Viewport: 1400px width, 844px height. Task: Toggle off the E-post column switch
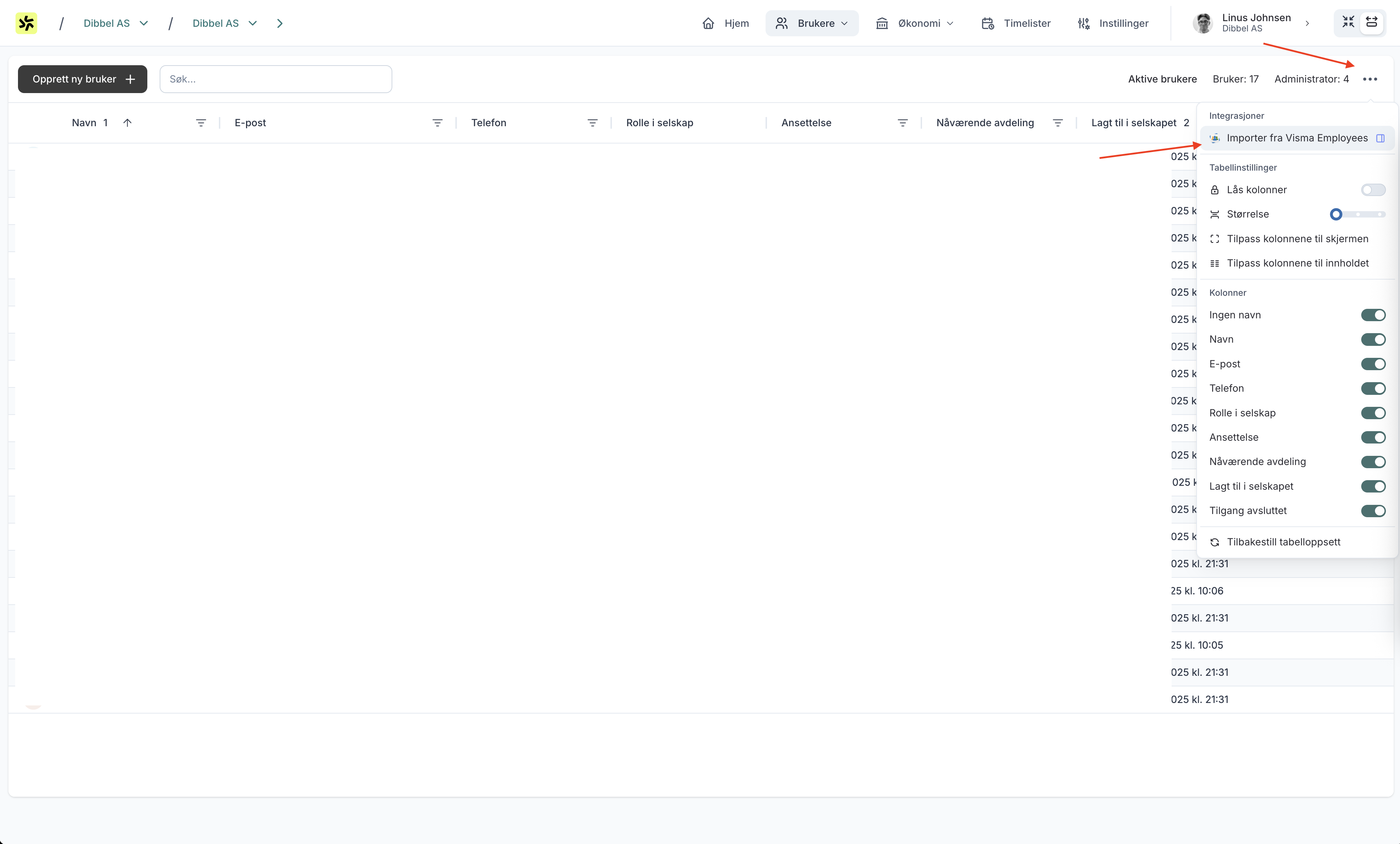[1373, 364]
